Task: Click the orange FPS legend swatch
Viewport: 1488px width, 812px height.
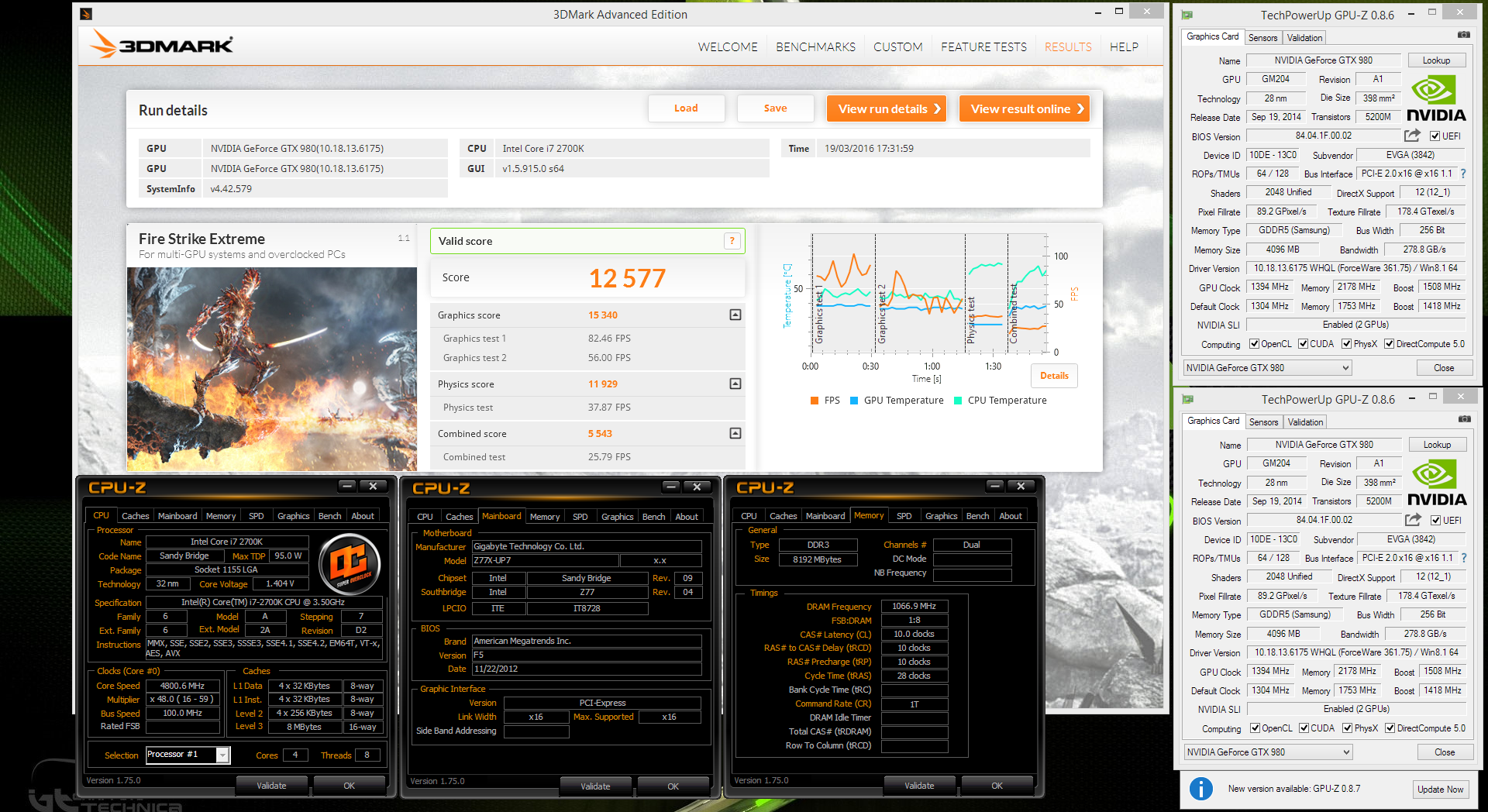Action: pos(814,401)
